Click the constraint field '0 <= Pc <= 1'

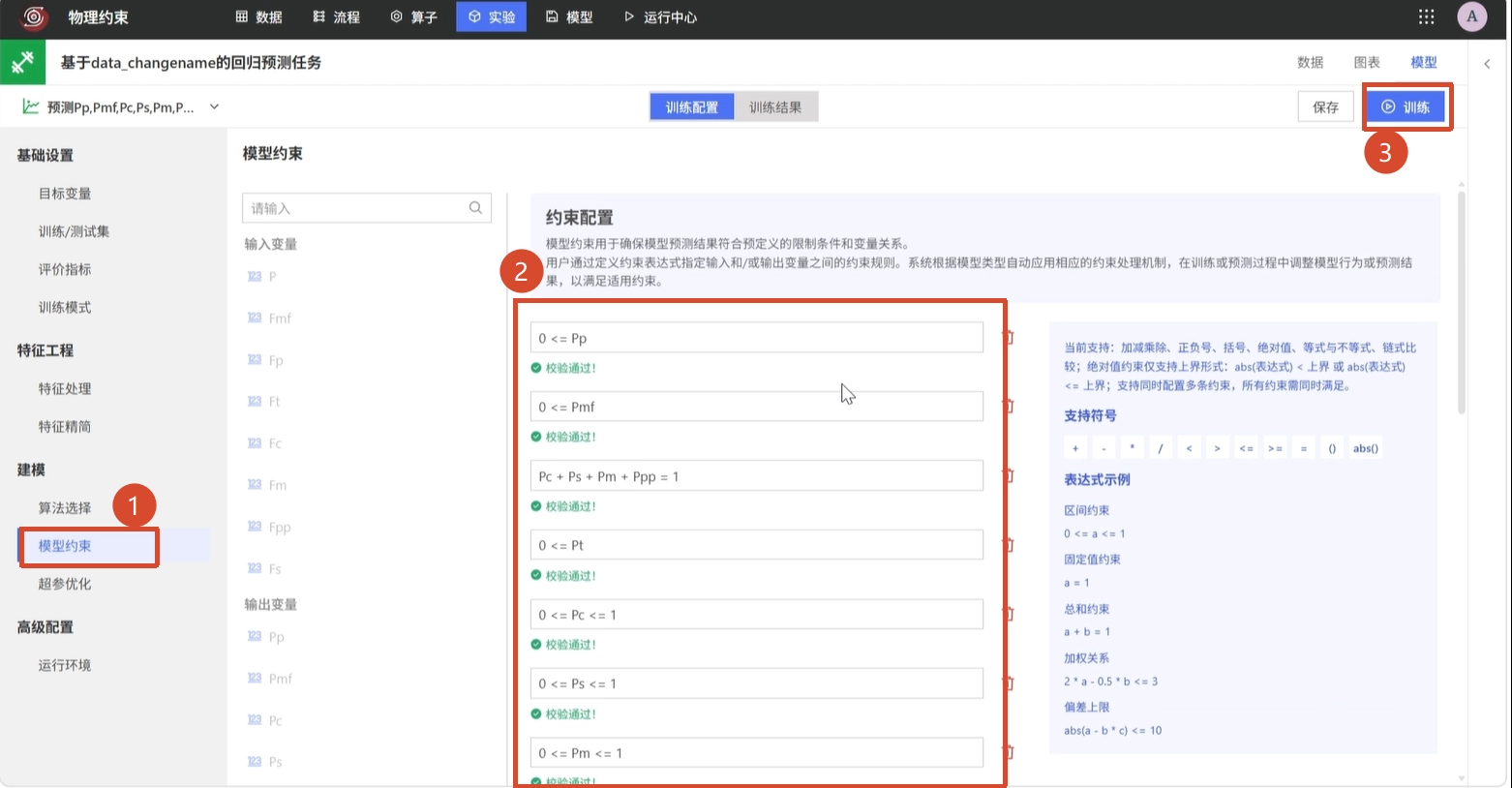click(x=757, y=615)
